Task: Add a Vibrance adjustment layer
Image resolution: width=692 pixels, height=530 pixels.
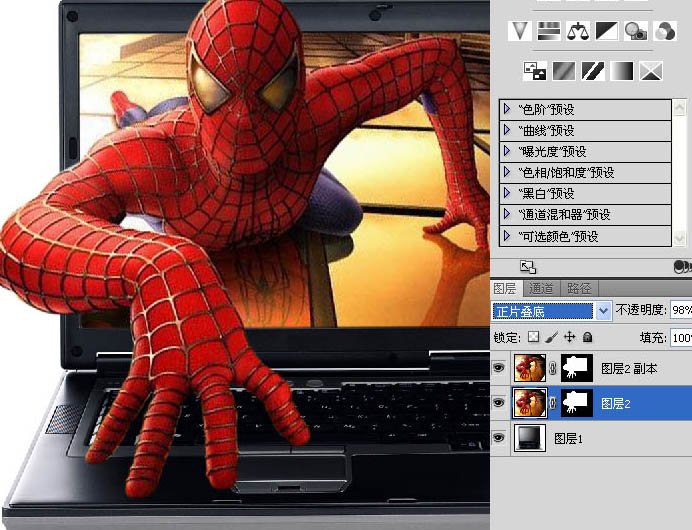Action: pyautogui.click(x=518, y=31)
